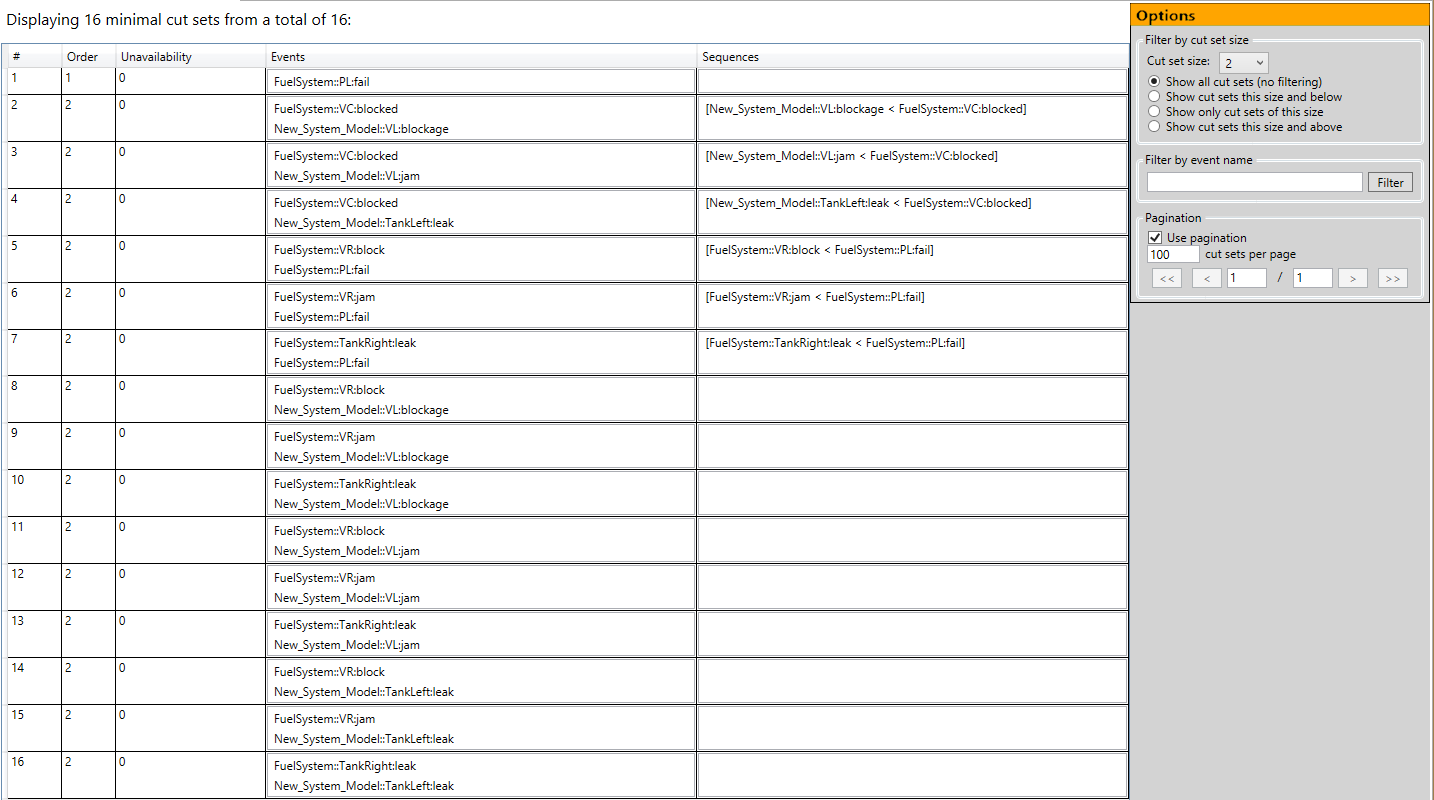Click the Events column header

(481, 57)
